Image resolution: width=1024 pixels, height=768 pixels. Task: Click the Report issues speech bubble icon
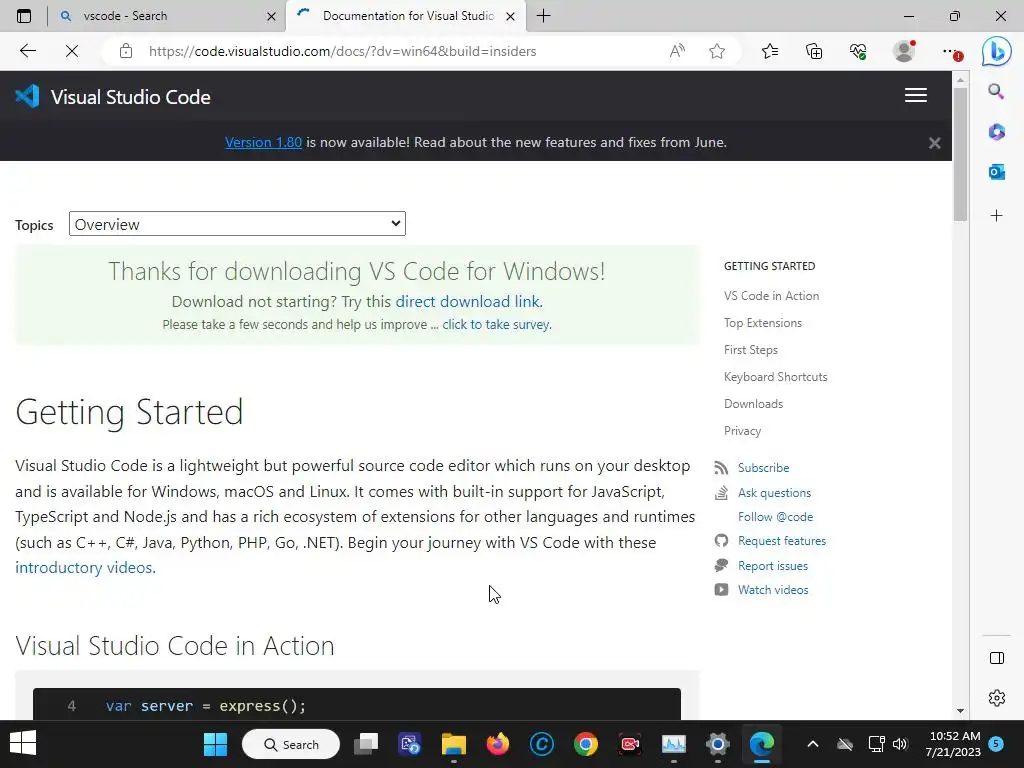coord(721,566)
